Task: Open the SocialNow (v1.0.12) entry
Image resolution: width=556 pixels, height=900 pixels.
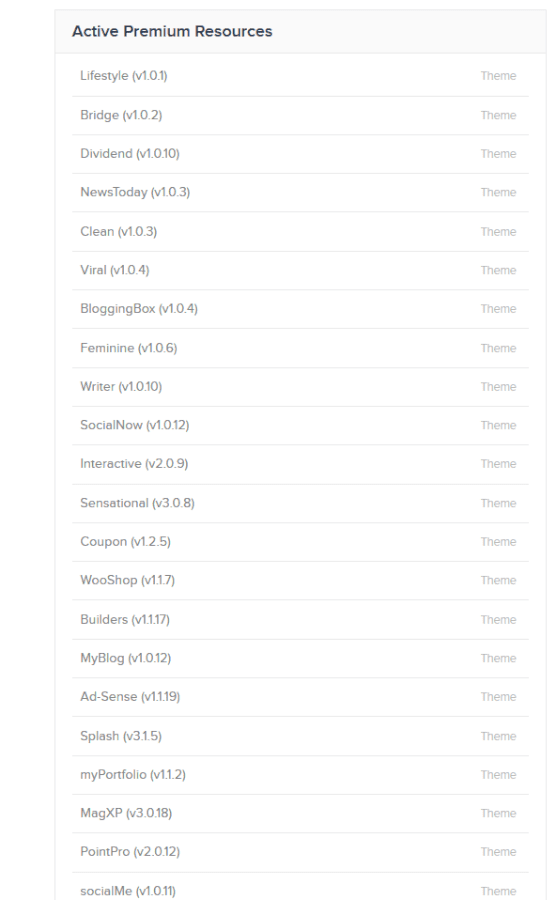Action: [x=300, y=425]
